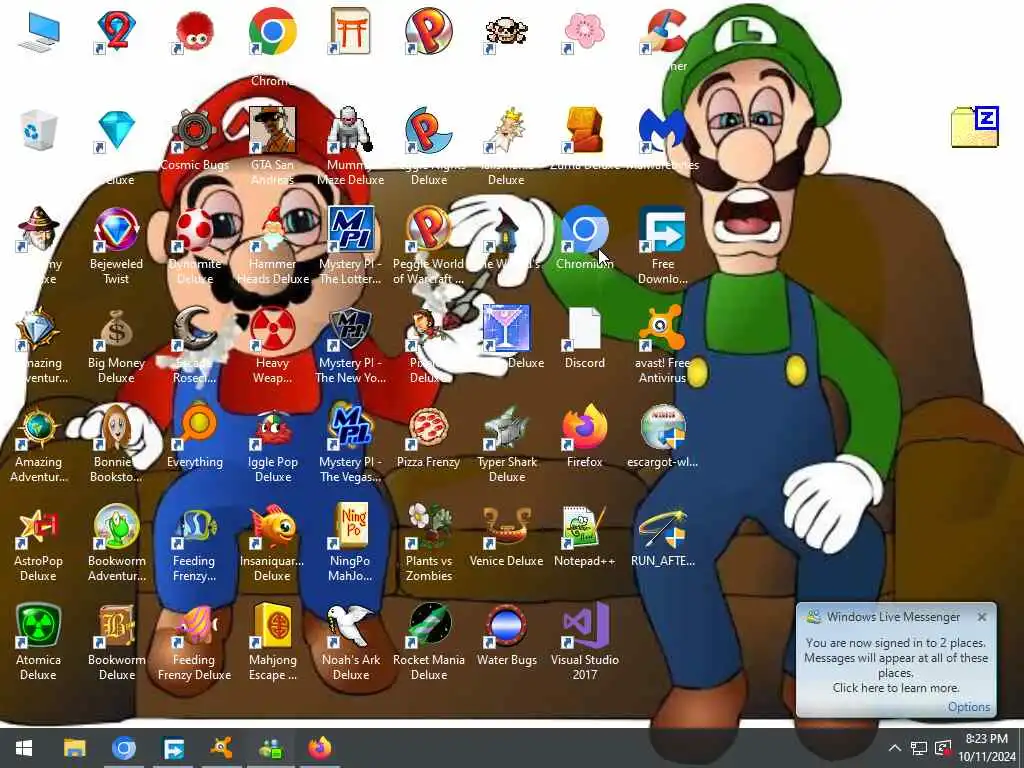Open Notepad++ desktop shortcut

click(584, 526)
